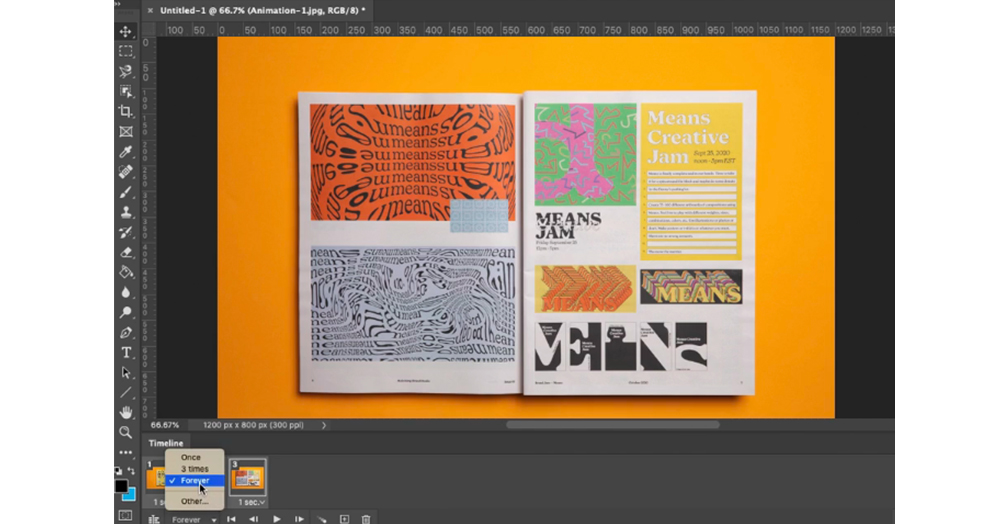The width and height of the screenshot is (1000, 524).
Task: Select the Crop tool
Action: 126,112
